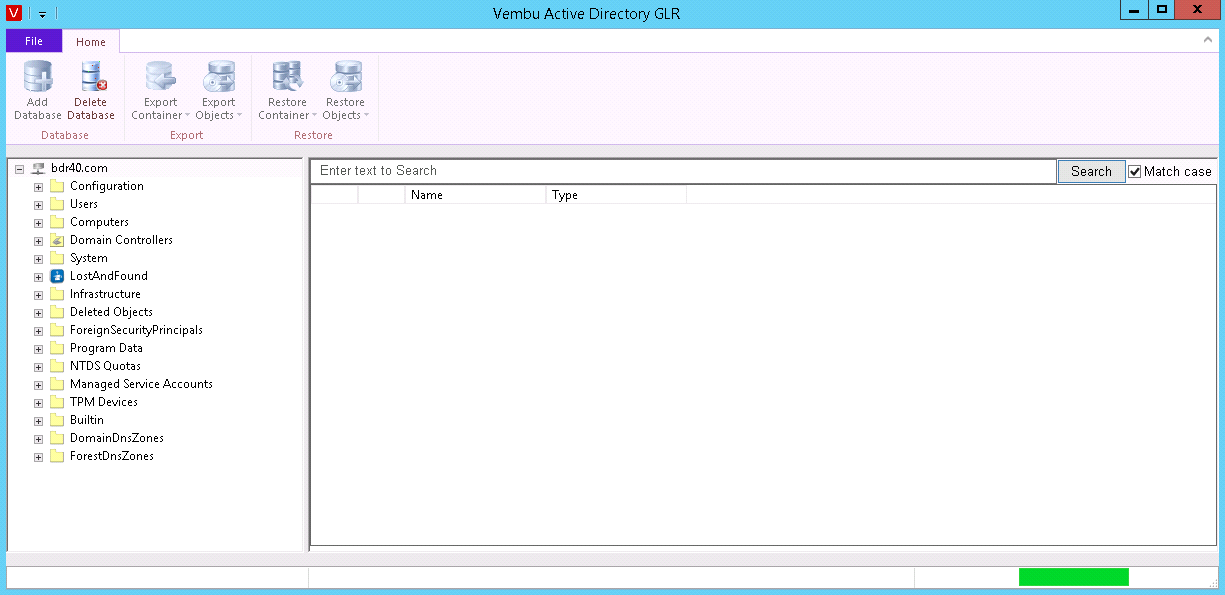Click the System folder icon
This screenshot has width=1225, height=595.
[57, 258]
